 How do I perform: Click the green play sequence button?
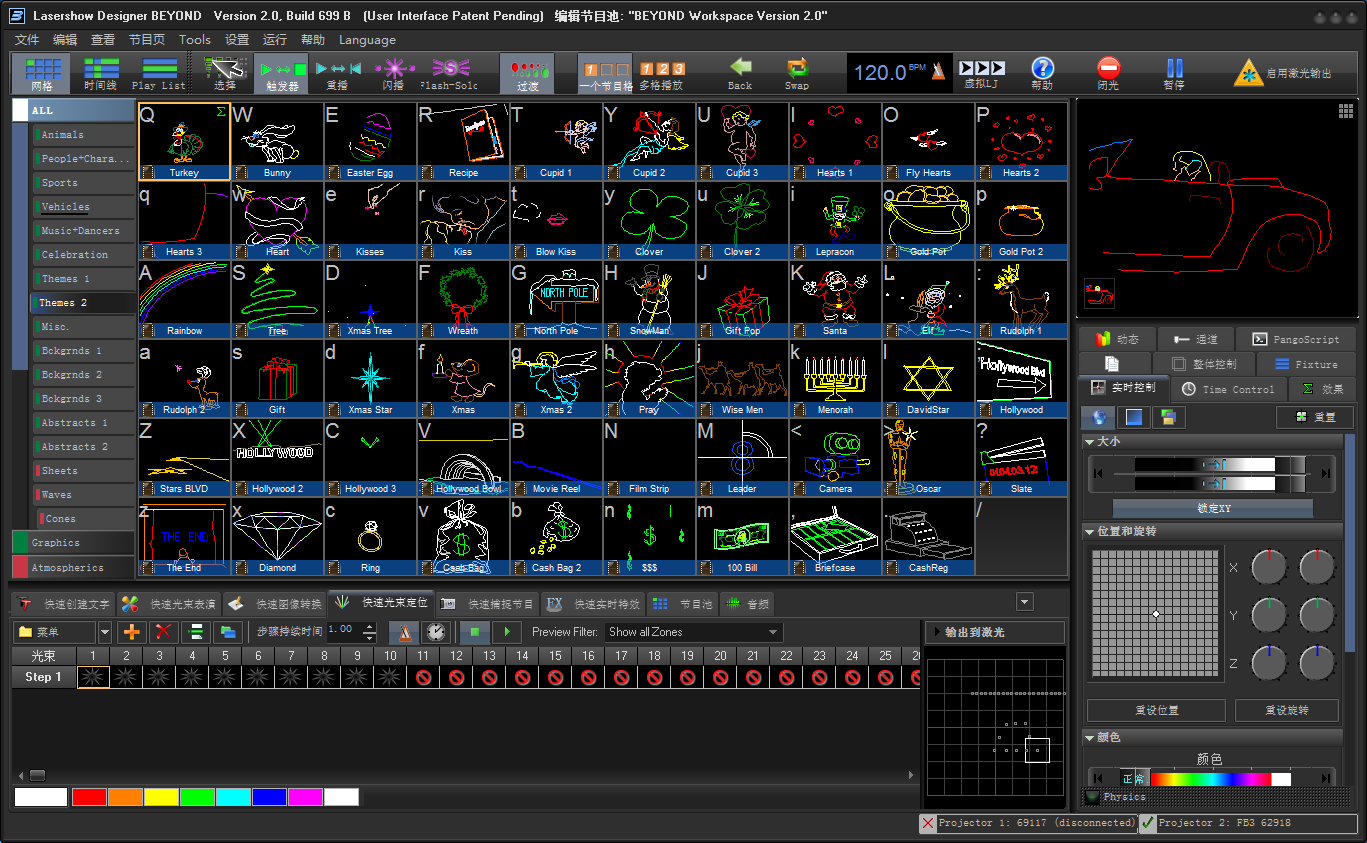click(x=507, y=632)
